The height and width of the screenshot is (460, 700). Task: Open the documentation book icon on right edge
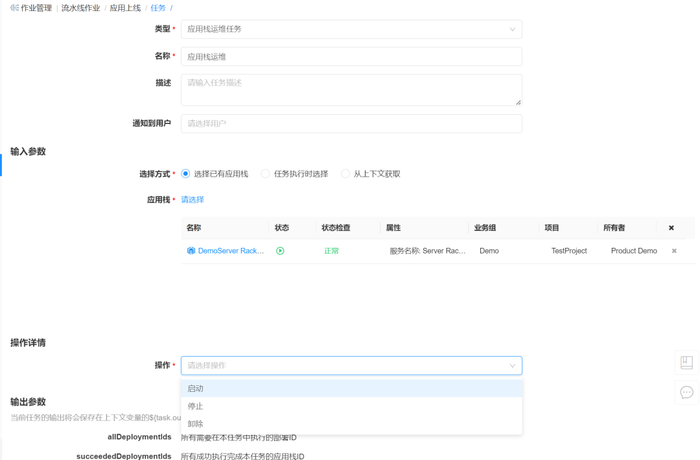click(686, 363)
